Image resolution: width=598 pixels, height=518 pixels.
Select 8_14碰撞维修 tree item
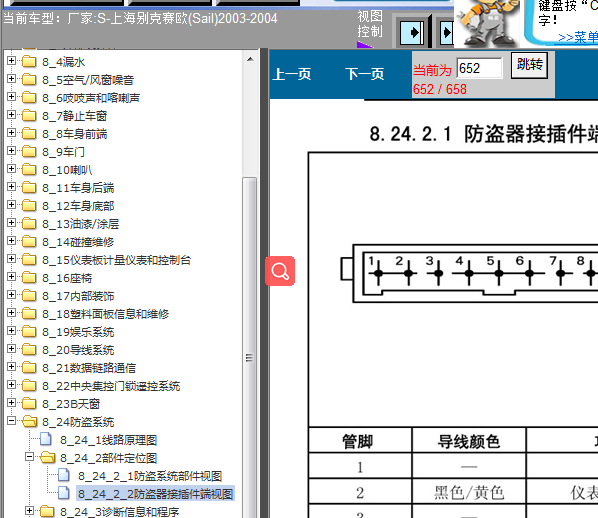click(x=78, y=242)
